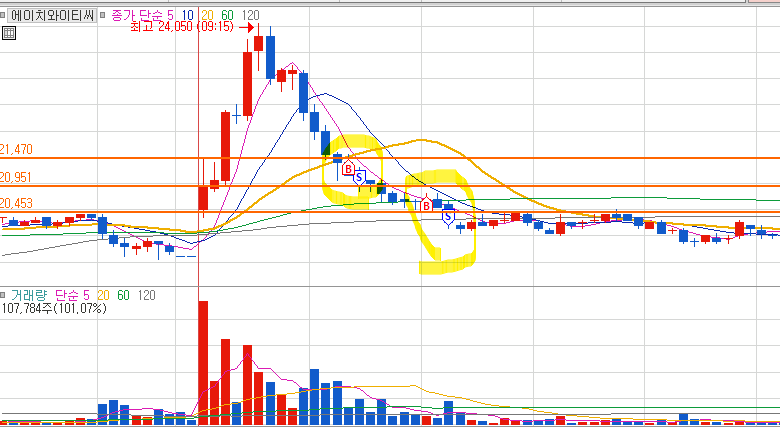The image size is (780, 427).
Task: Click the orange 20 price average color label
Action: 207,15
